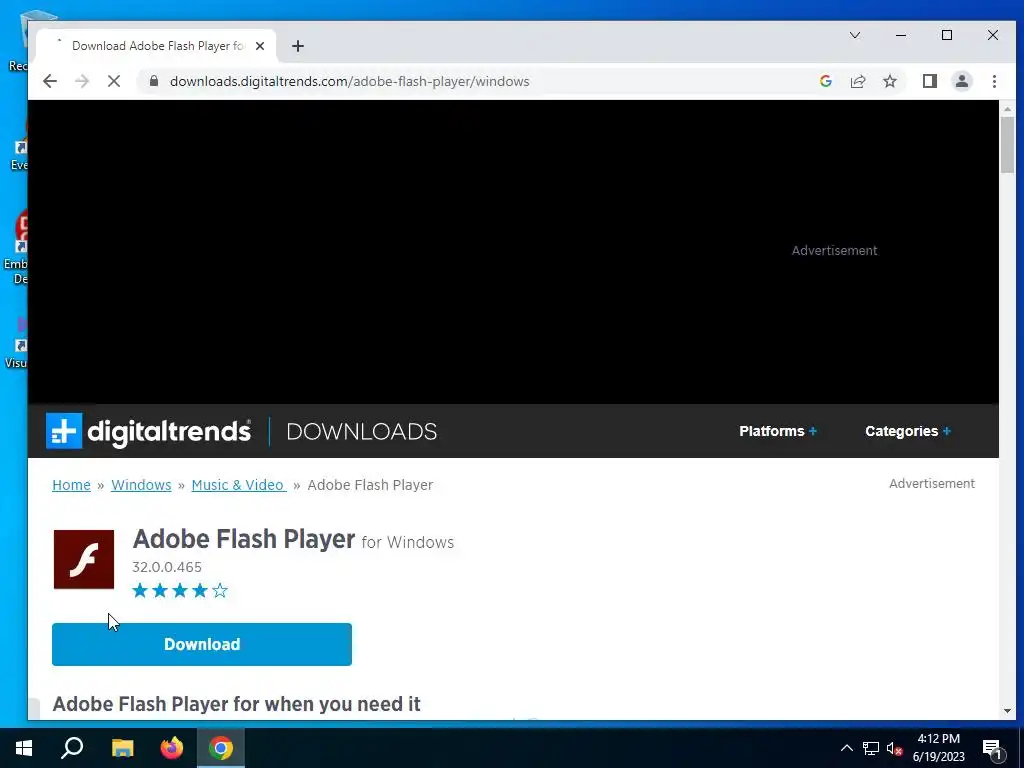Image resolution: width=1024 pixels, height=768 pixels.
Task: Open the taskbar clock and date
Action: pos(938,748)
